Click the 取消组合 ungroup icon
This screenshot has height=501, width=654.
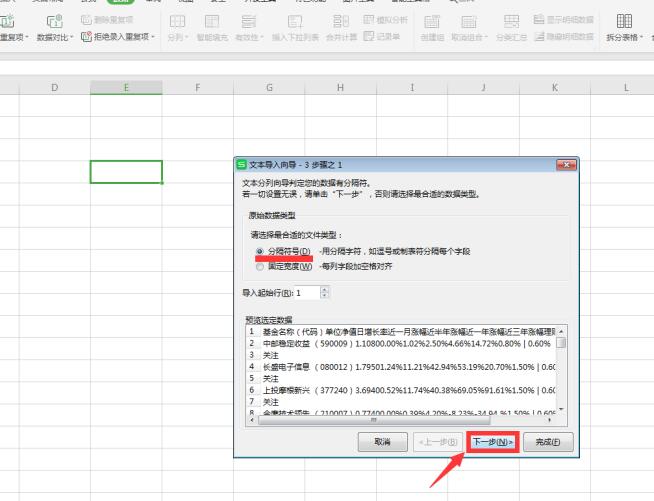click(x=468, y=21)
